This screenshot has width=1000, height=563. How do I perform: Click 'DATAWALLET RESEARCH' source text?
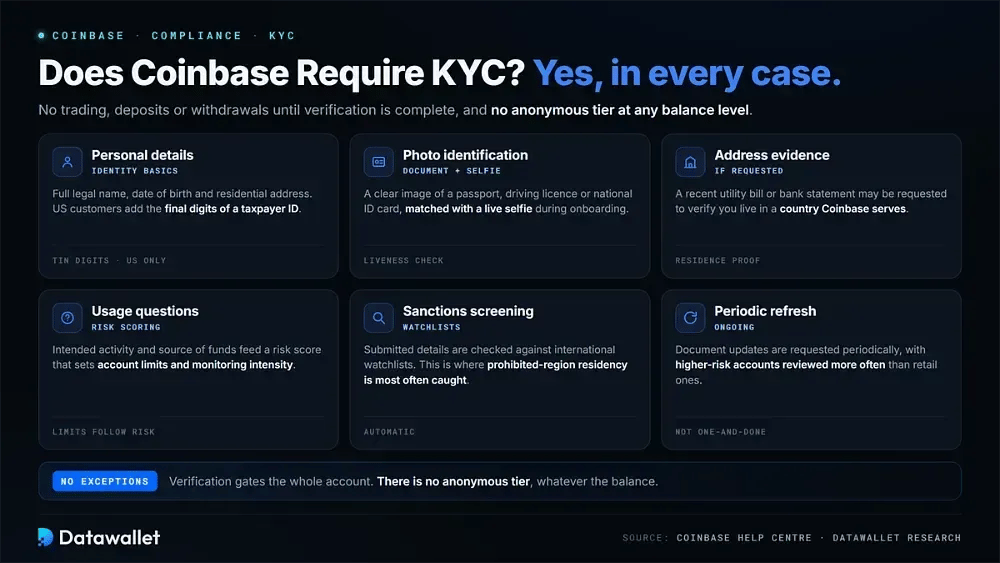897,537
